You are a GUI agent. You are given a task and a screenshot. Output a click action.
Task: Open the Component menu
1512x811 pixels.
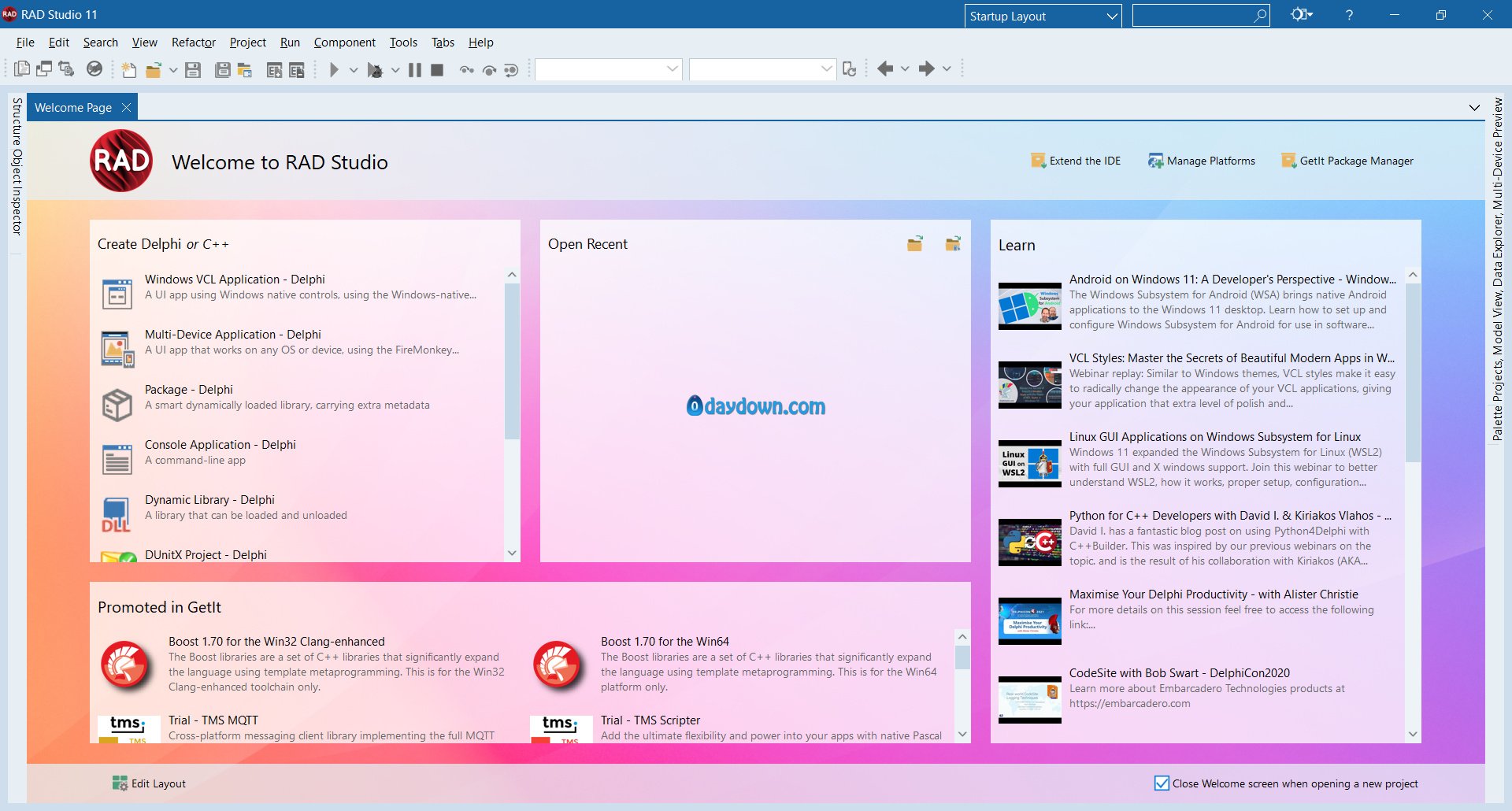pyautogui.click(x=344, y=43)
